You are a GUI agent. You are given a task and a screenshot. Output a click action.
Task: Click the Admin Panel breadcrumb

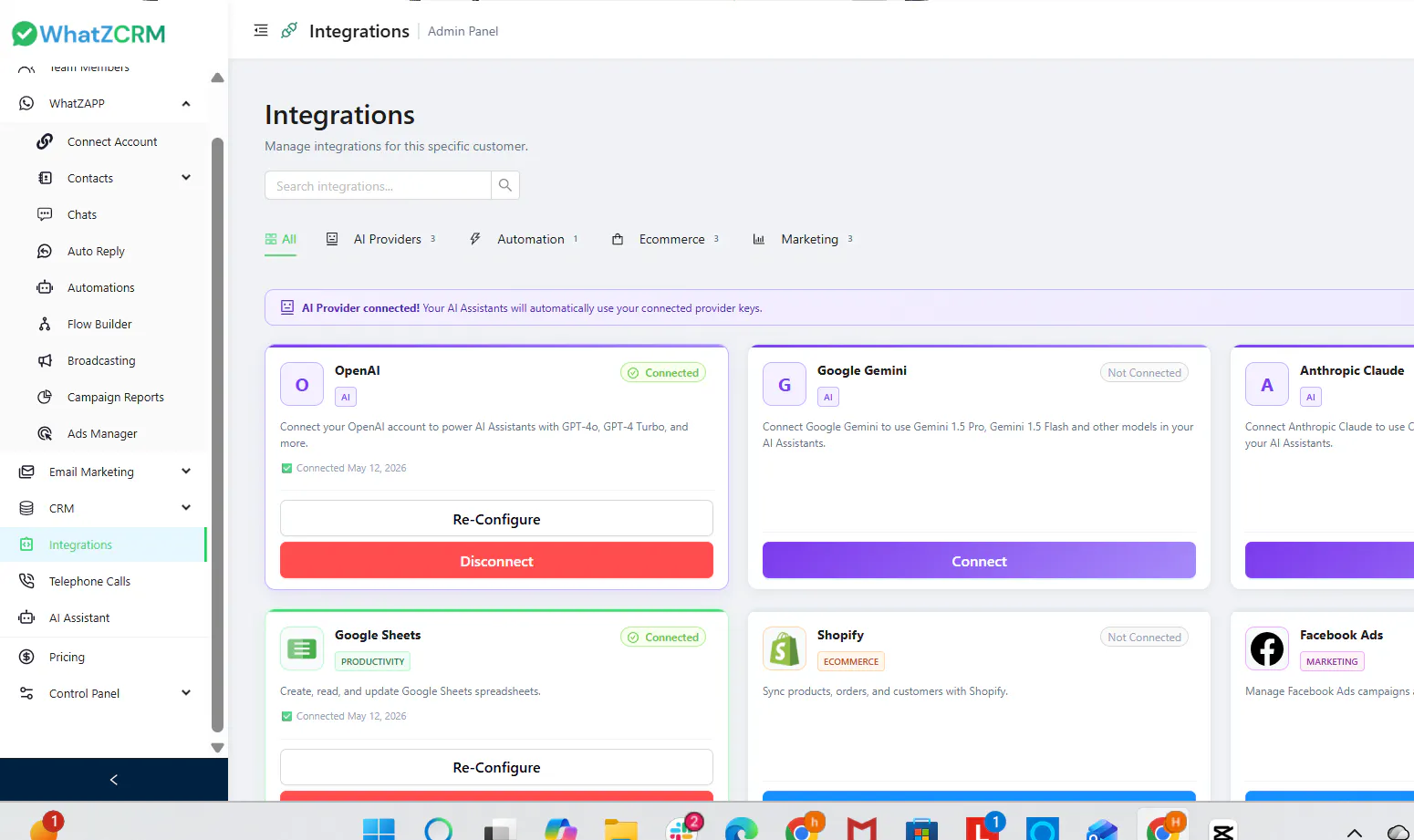click(x=463, y=31)
